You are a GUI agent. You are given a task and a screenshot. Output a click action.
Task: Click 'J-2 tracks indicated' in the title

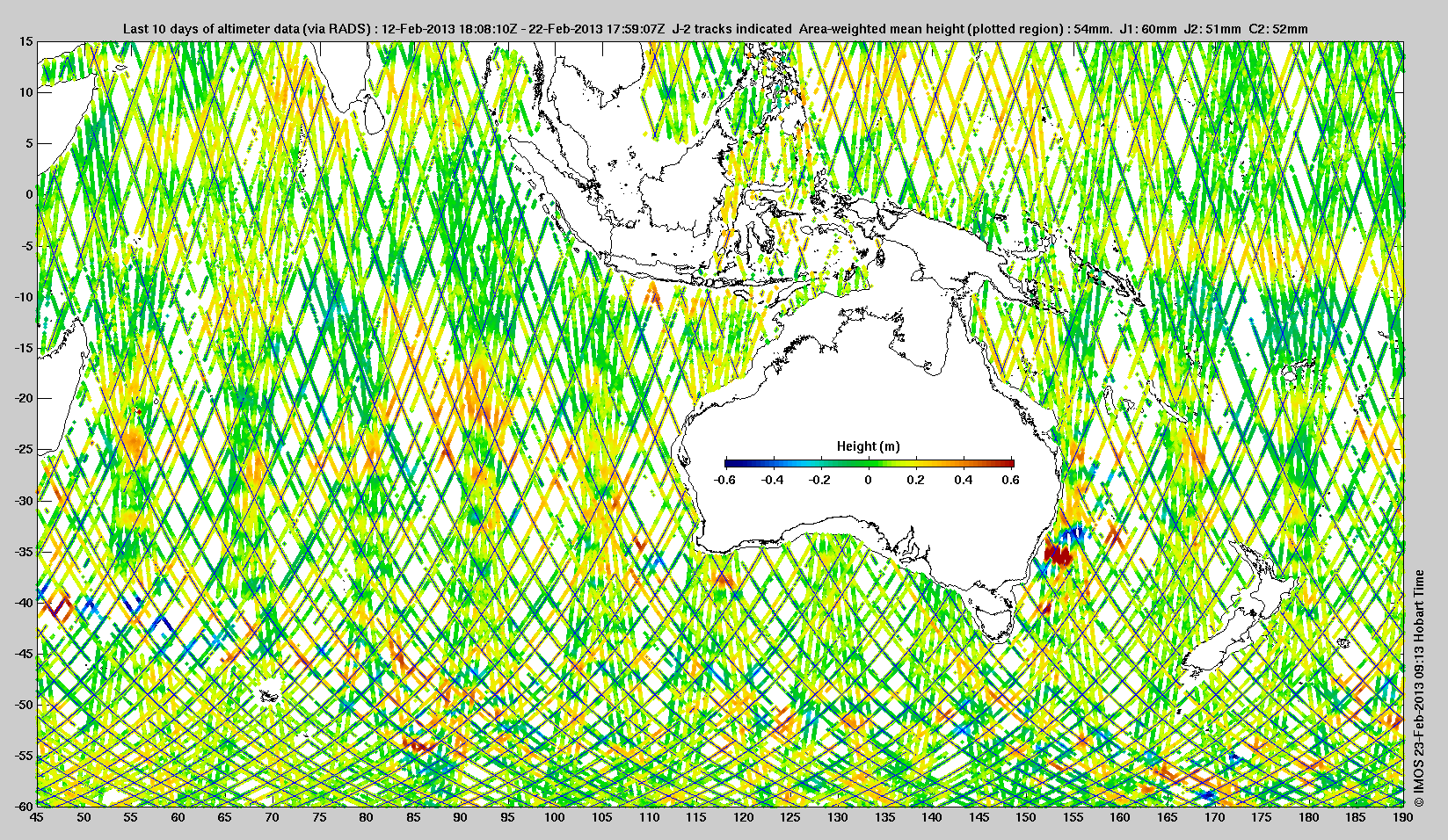coord(731,29)
